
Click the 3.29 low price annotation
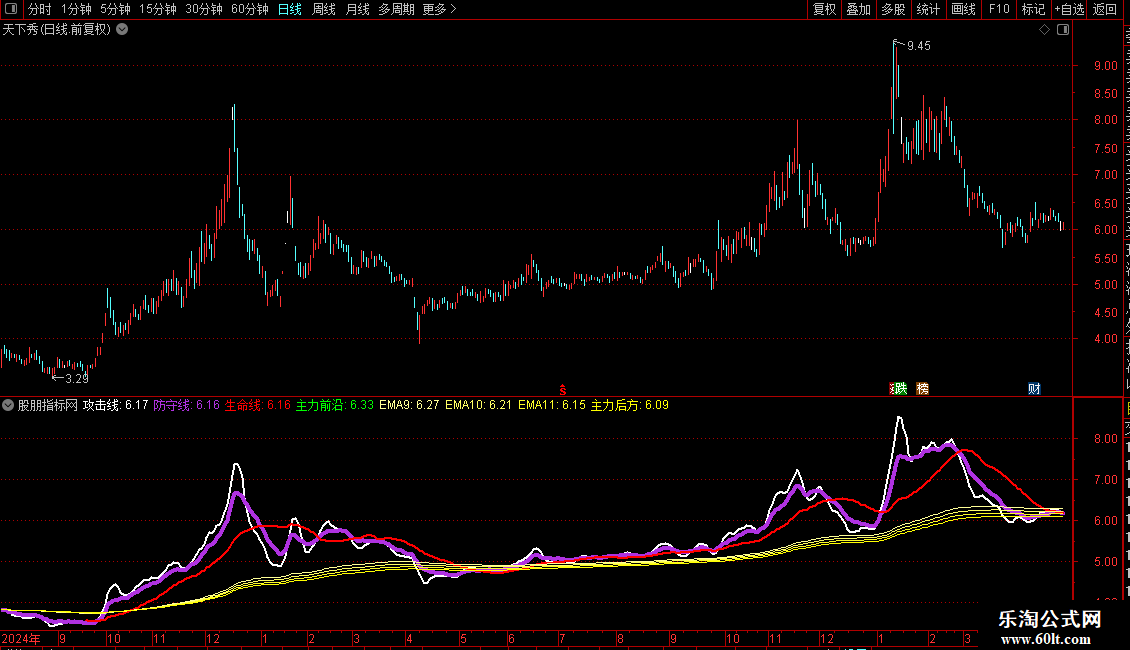[76, 378]
